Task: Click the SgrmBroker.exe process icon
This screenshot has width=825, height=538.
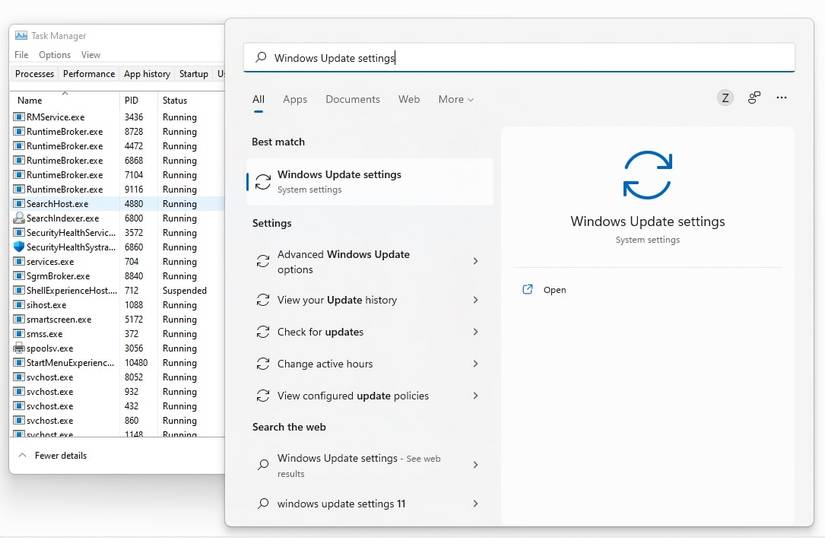Action: 19,276
